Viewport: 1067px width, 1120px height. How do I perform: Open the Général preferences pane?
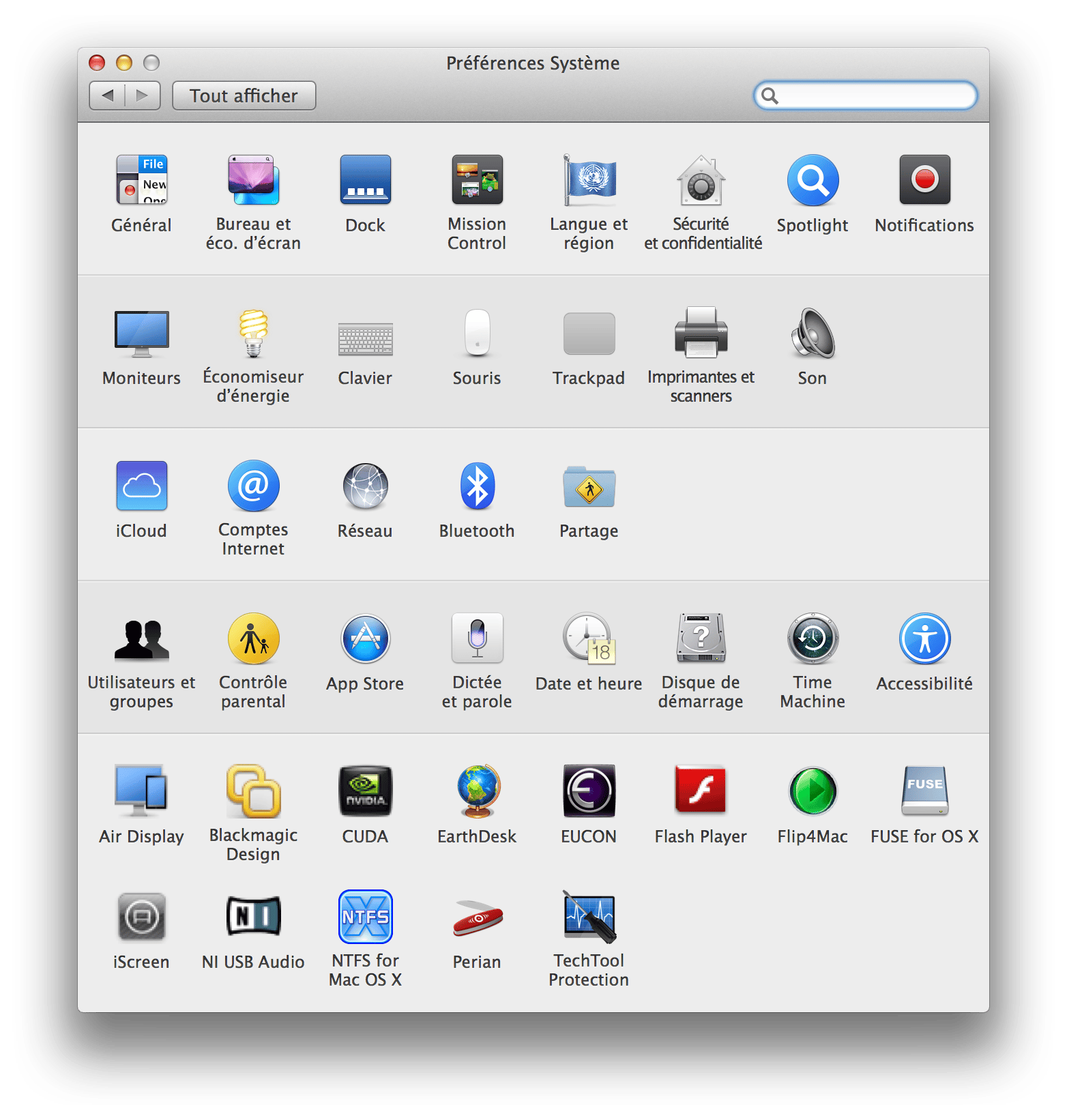coord(141,180)
